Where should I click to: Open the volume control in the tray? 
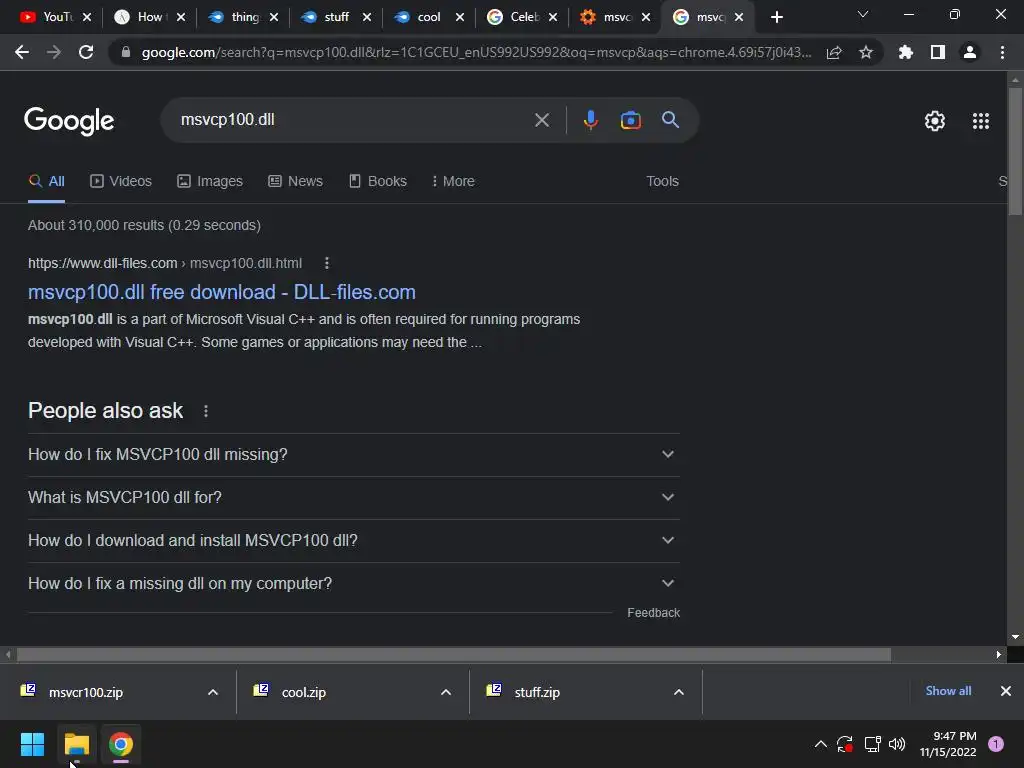[897, 744]
